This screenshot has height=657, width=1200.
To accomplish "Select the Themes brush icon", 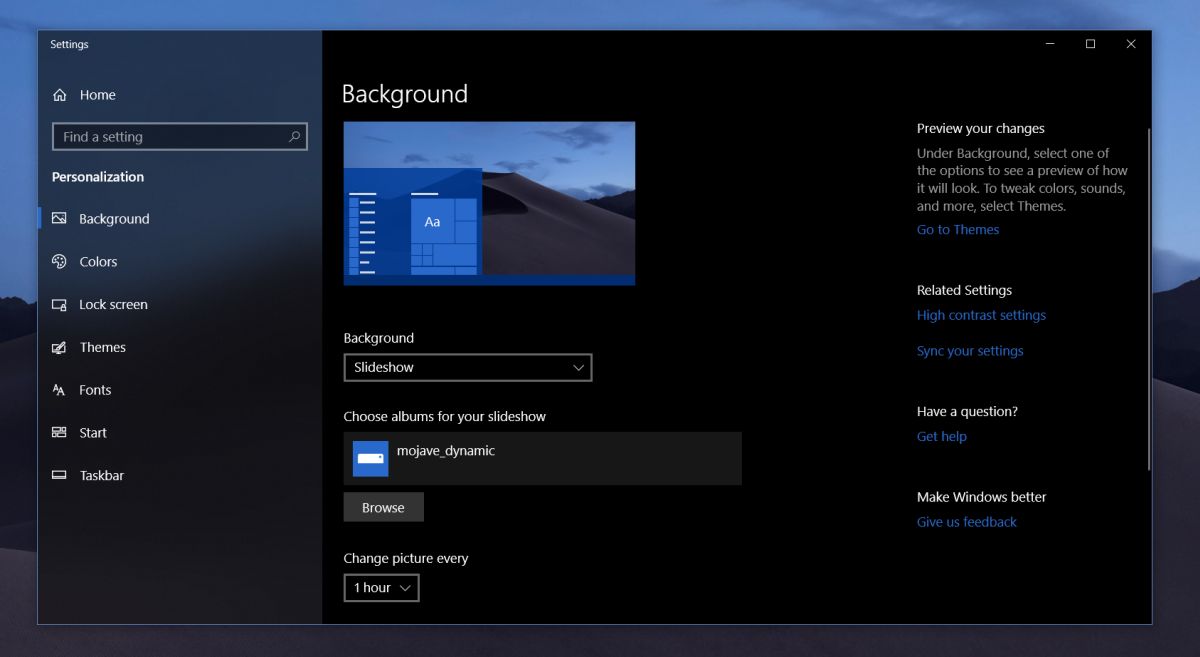I will (x=61, y=347).
